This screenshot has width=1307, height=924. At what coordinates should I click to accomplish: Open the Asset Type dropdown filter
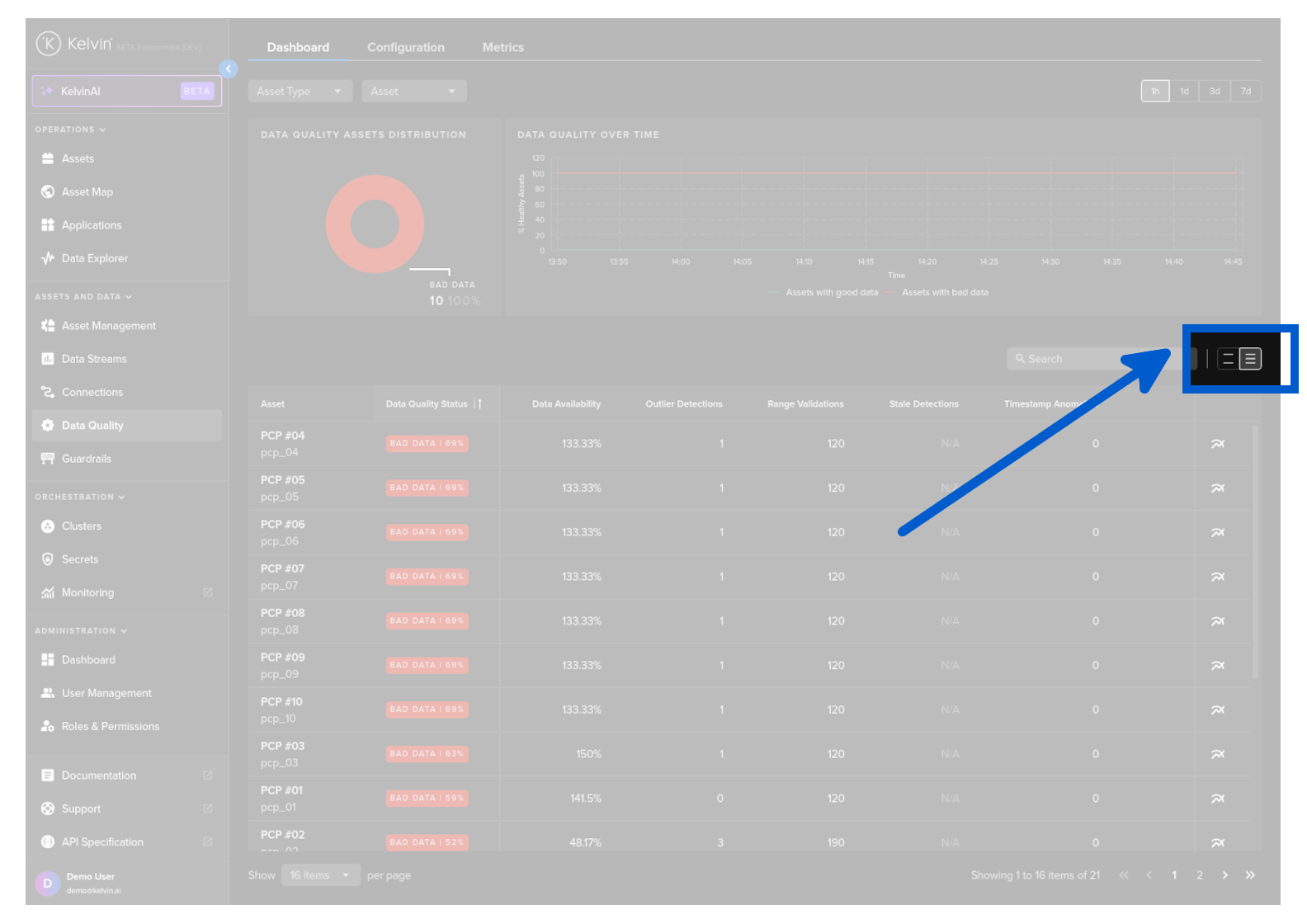[x=300, y=92]
